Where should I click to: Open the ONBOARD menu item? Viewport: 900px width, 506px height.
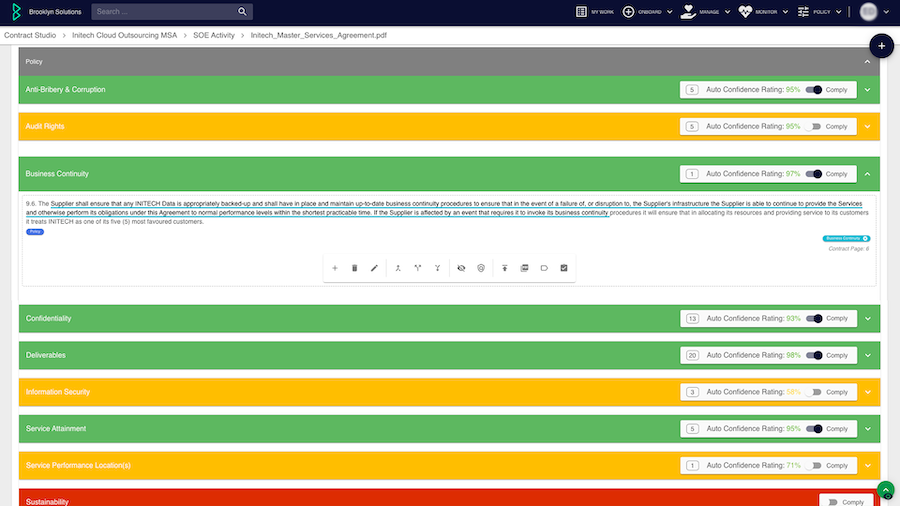click(650, 11)
